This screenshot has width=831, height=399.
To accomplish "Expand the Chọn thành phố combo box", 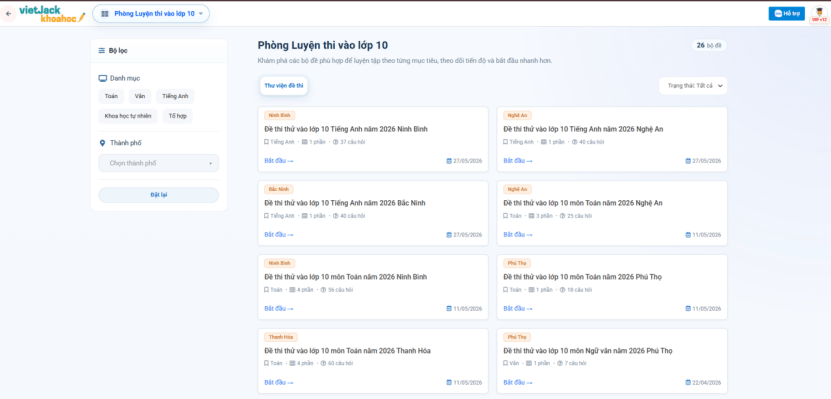I will [x=158, y=163].
